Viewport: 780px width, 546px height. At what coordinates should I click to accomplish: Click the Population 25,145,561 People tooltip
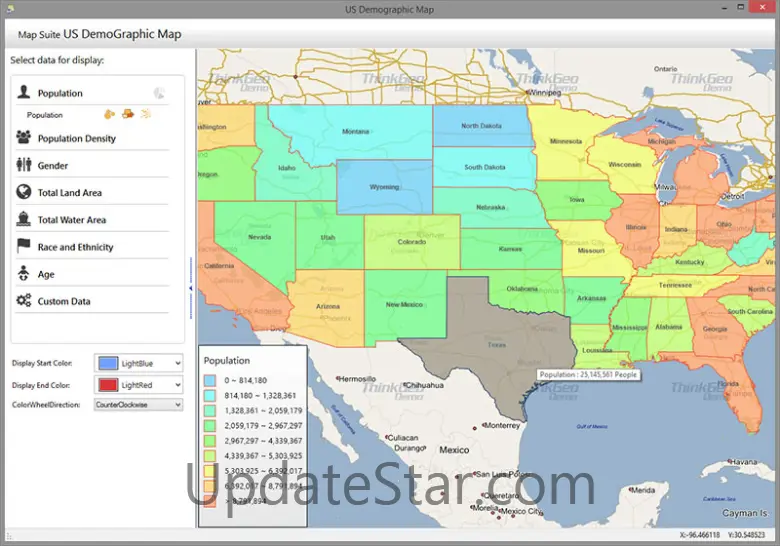pyautogui.click(x=588, y=374)
